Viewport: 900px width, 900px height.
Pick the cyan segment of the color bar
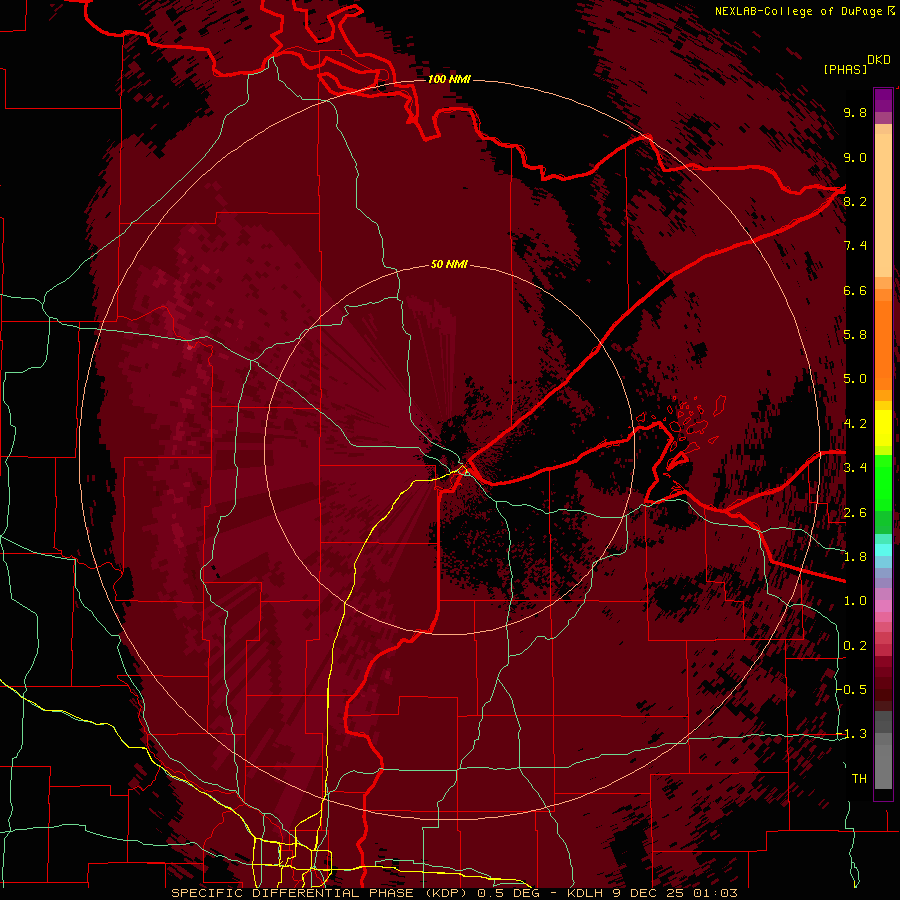click(x=883, y=549)
